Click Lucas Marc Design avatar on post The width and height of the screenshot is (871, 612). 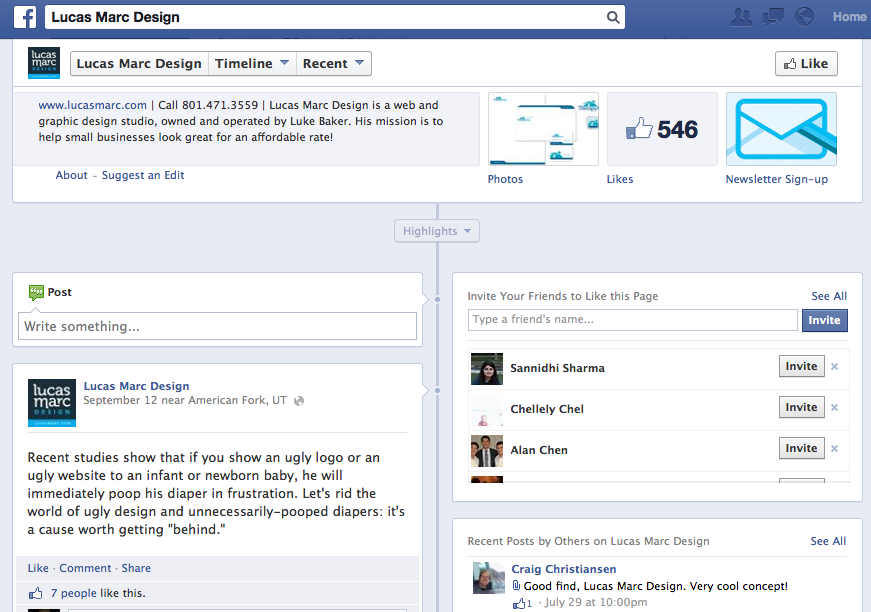52,403
